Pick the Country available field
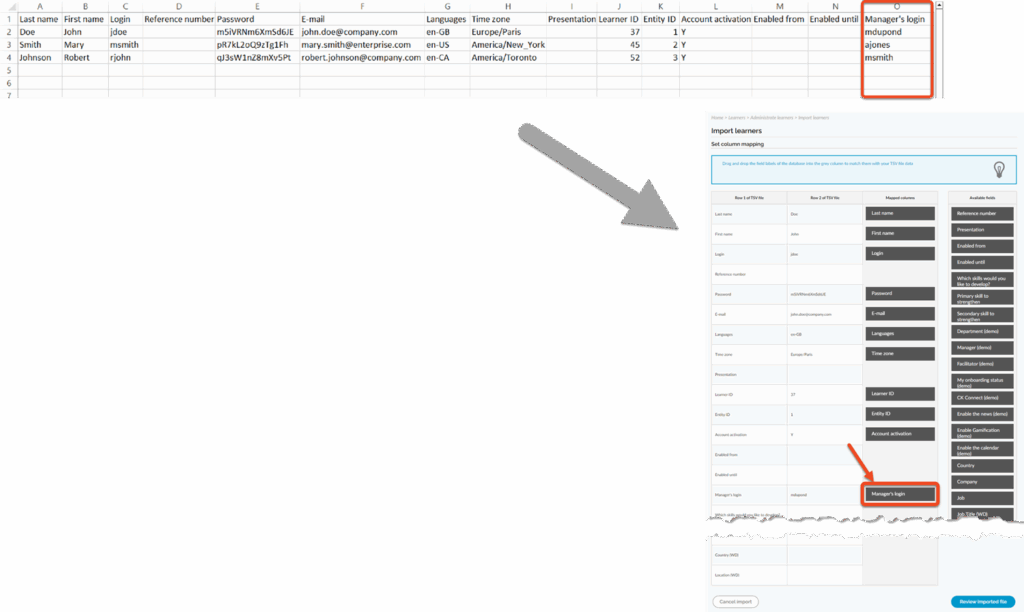The image size is (1024, 612). 984,465
